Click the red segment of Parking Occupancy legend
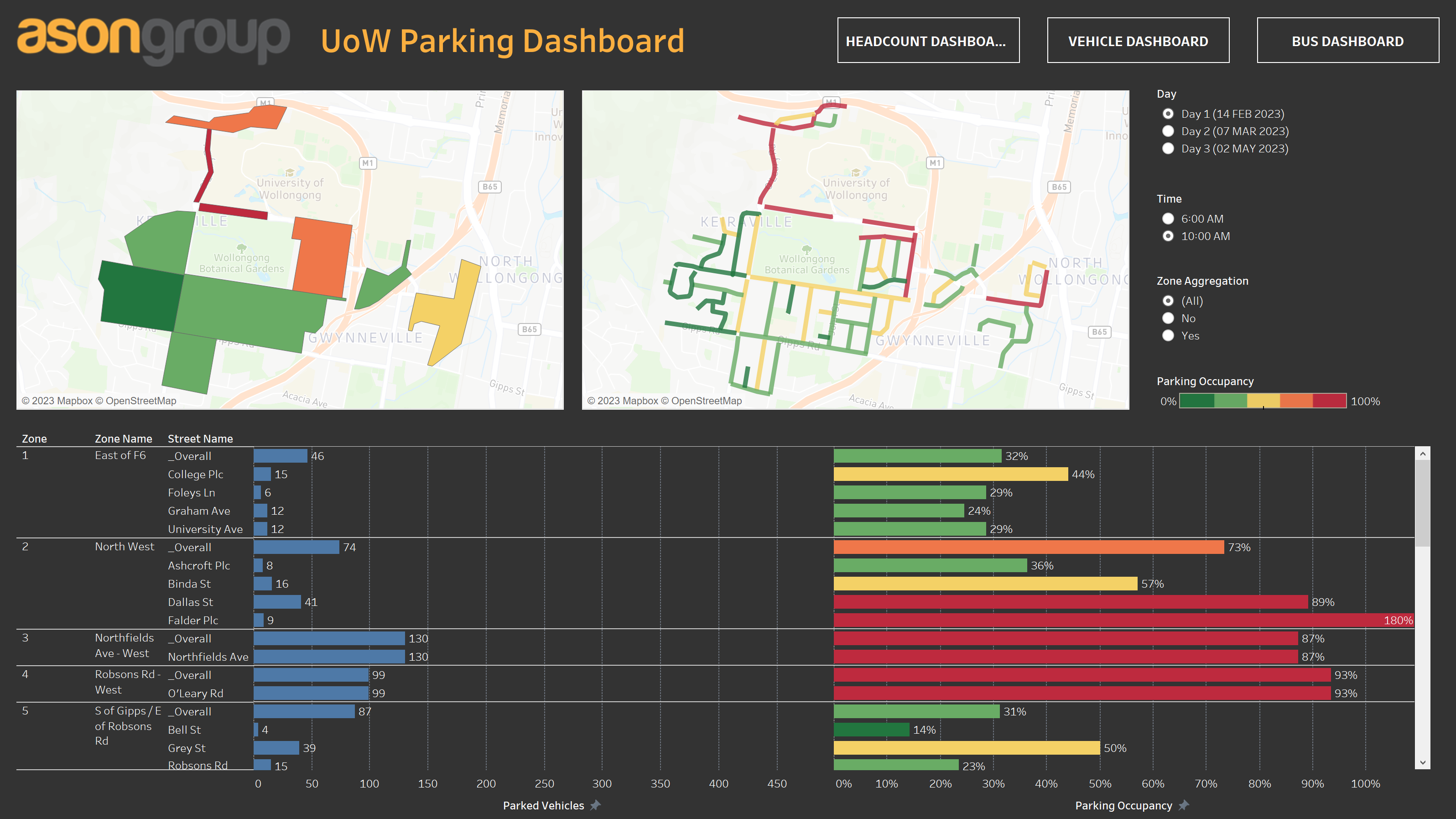This screenshot has width=1456, height=819. [1329, 401]
